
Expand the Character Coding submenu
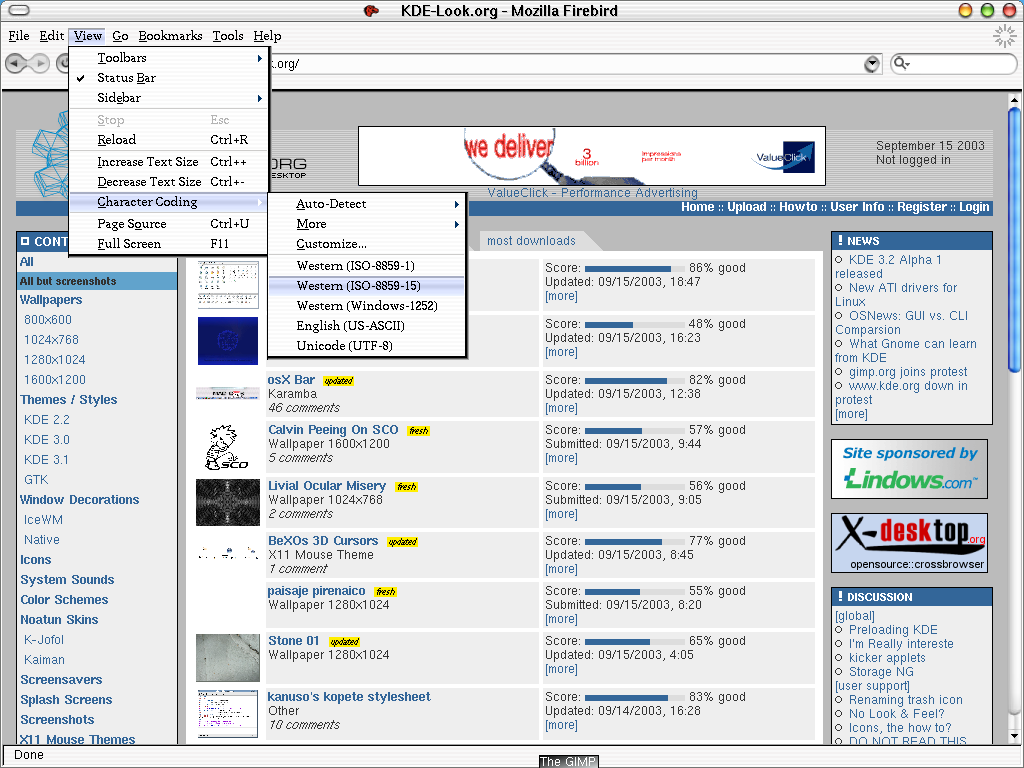168,202
